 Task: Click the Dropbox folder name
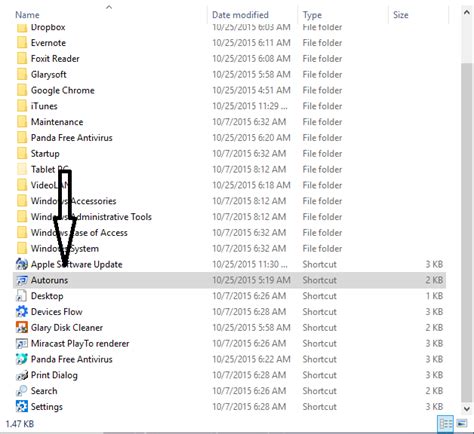(x=48, y=27)
